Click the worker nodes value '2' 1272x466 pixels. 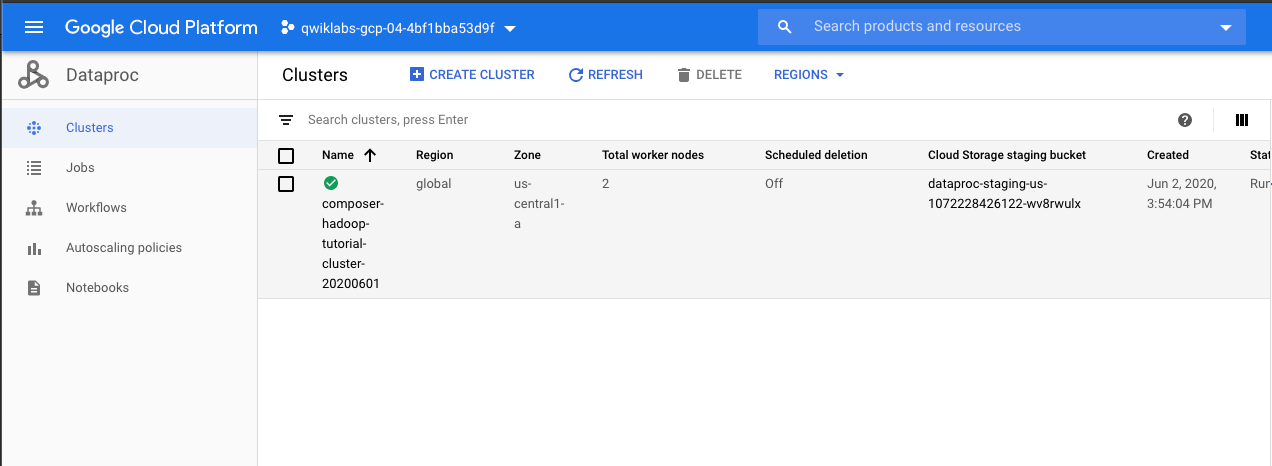pyautogui.click(x=606, y=184)
